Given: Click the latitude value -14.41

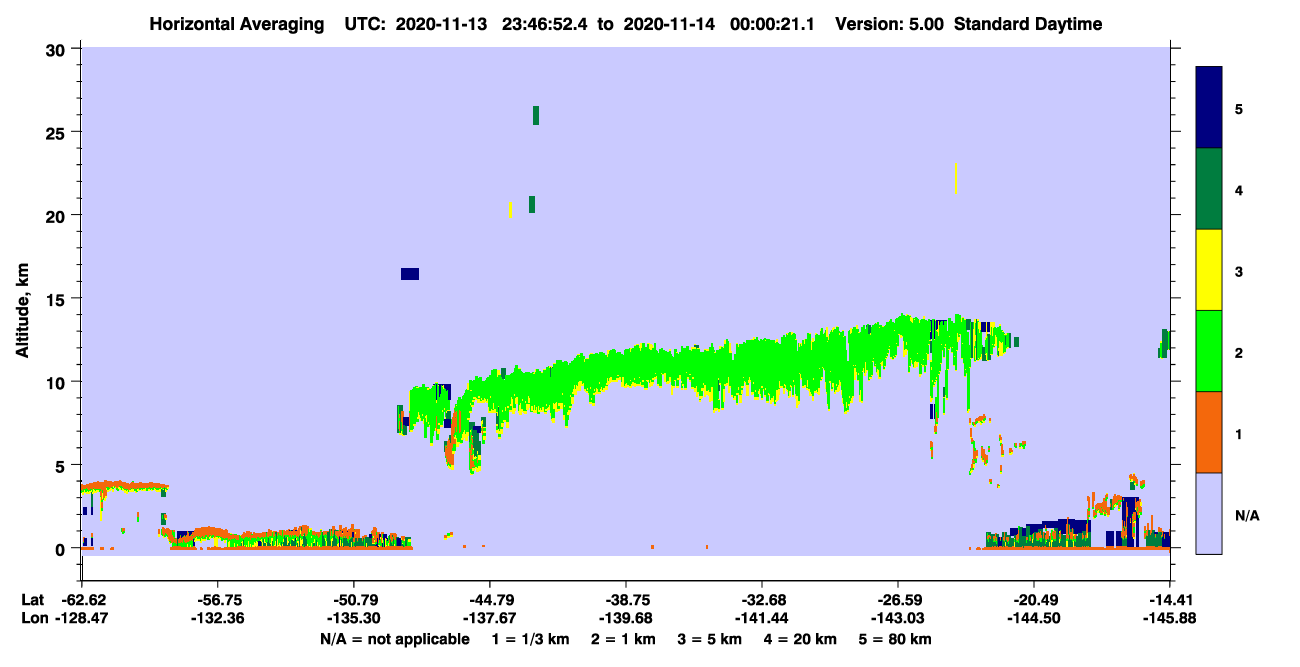Looking at the screenshot, I should (1170, 600).
